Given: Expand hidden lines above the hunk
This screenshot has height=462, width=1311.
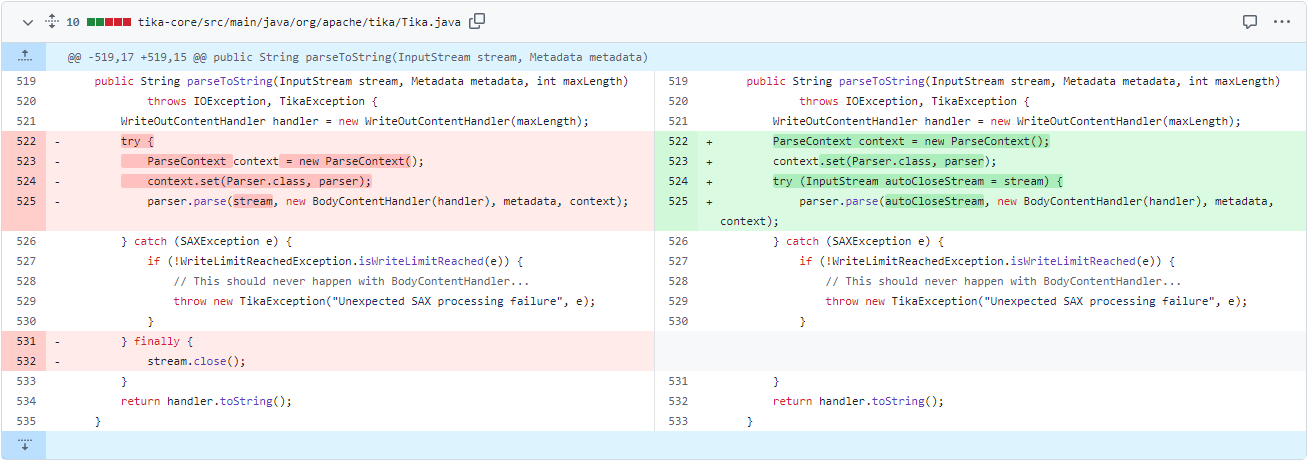Looking at the screenshot, I should tap(24, 57).
